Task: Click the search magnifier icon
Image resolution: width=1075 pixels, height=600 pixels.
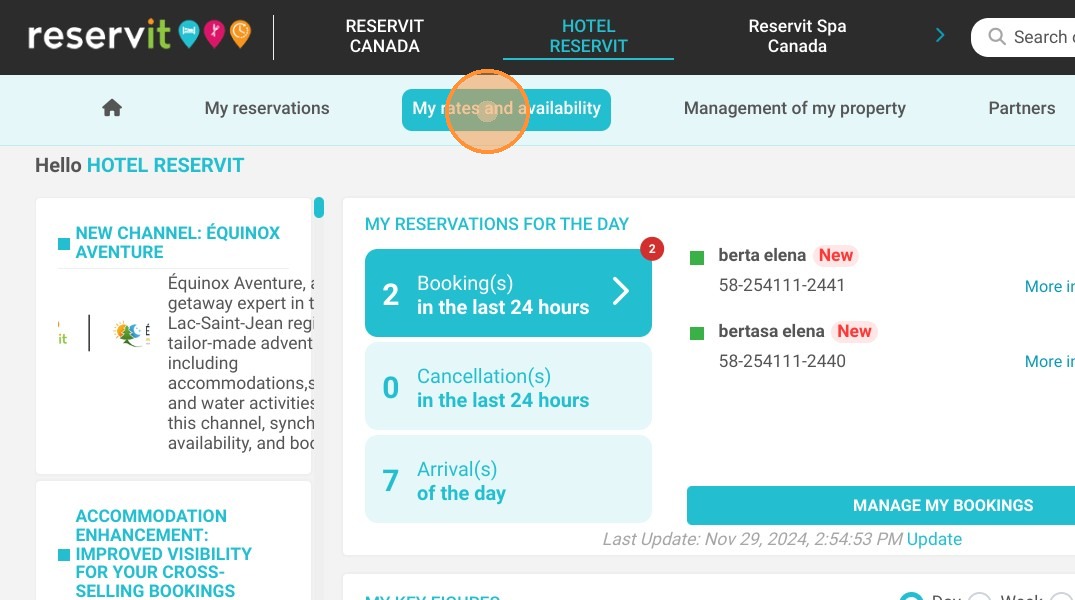Action: tap(997, 36)
